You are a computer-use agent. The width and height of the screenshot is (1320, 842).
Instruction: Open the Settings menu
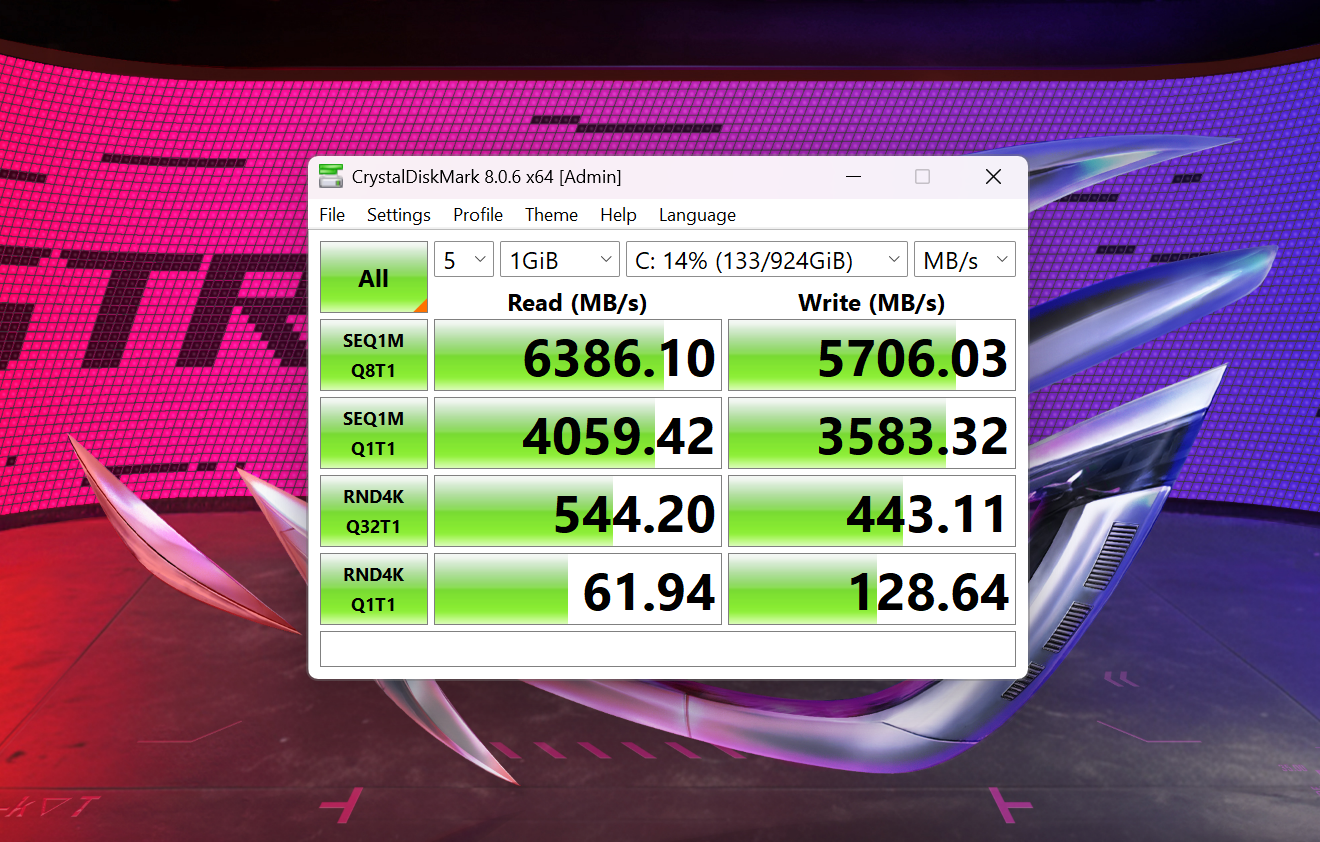coord(399,215)
